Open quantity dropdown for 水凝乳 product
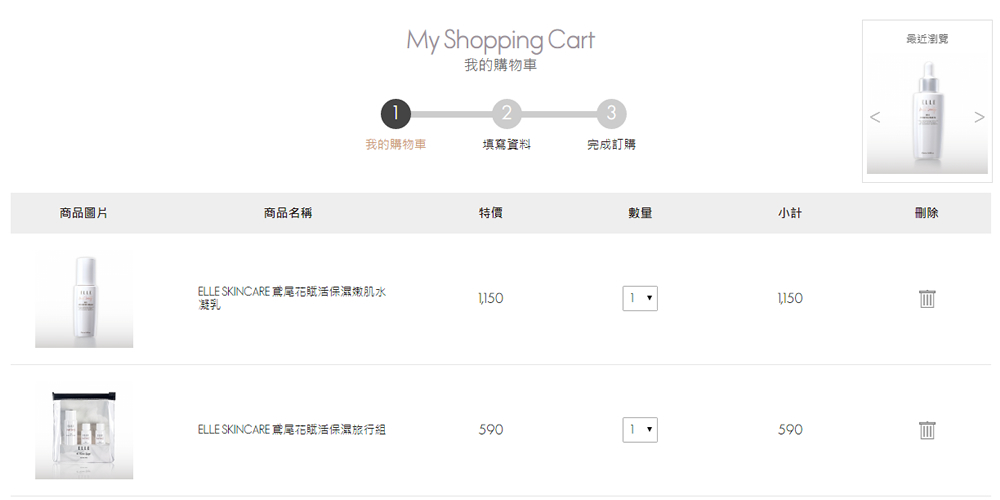 640,298
